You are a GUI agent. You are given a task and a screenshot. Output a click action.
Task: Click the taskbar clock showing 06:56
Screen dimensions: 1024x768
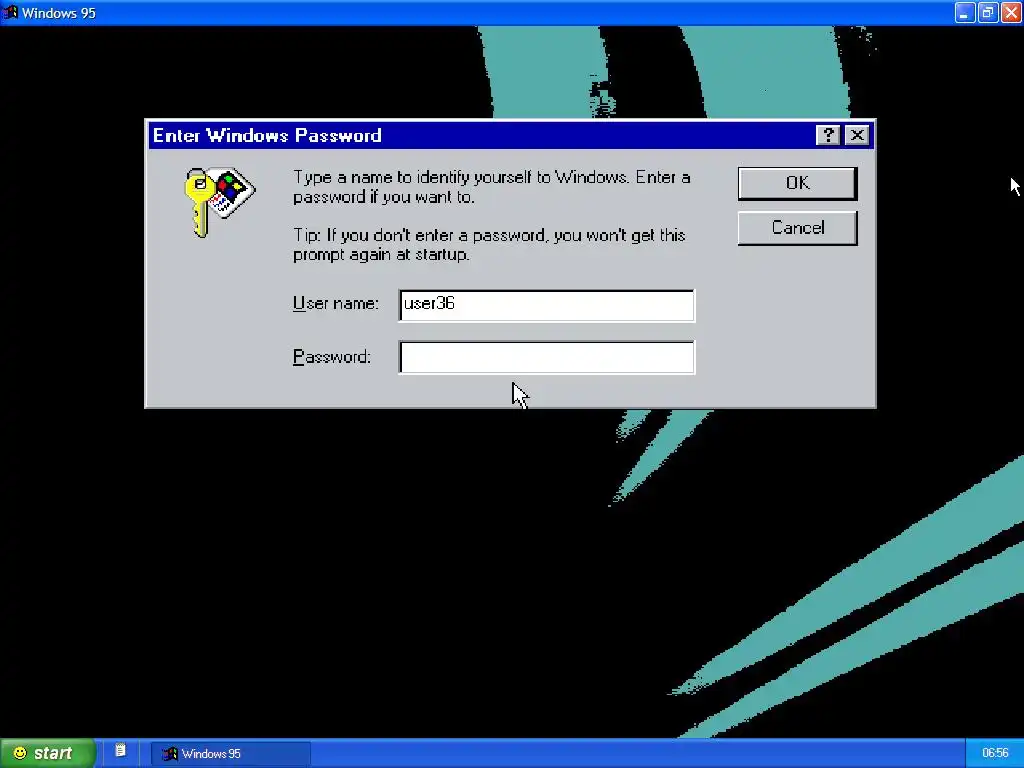[995, 753]
